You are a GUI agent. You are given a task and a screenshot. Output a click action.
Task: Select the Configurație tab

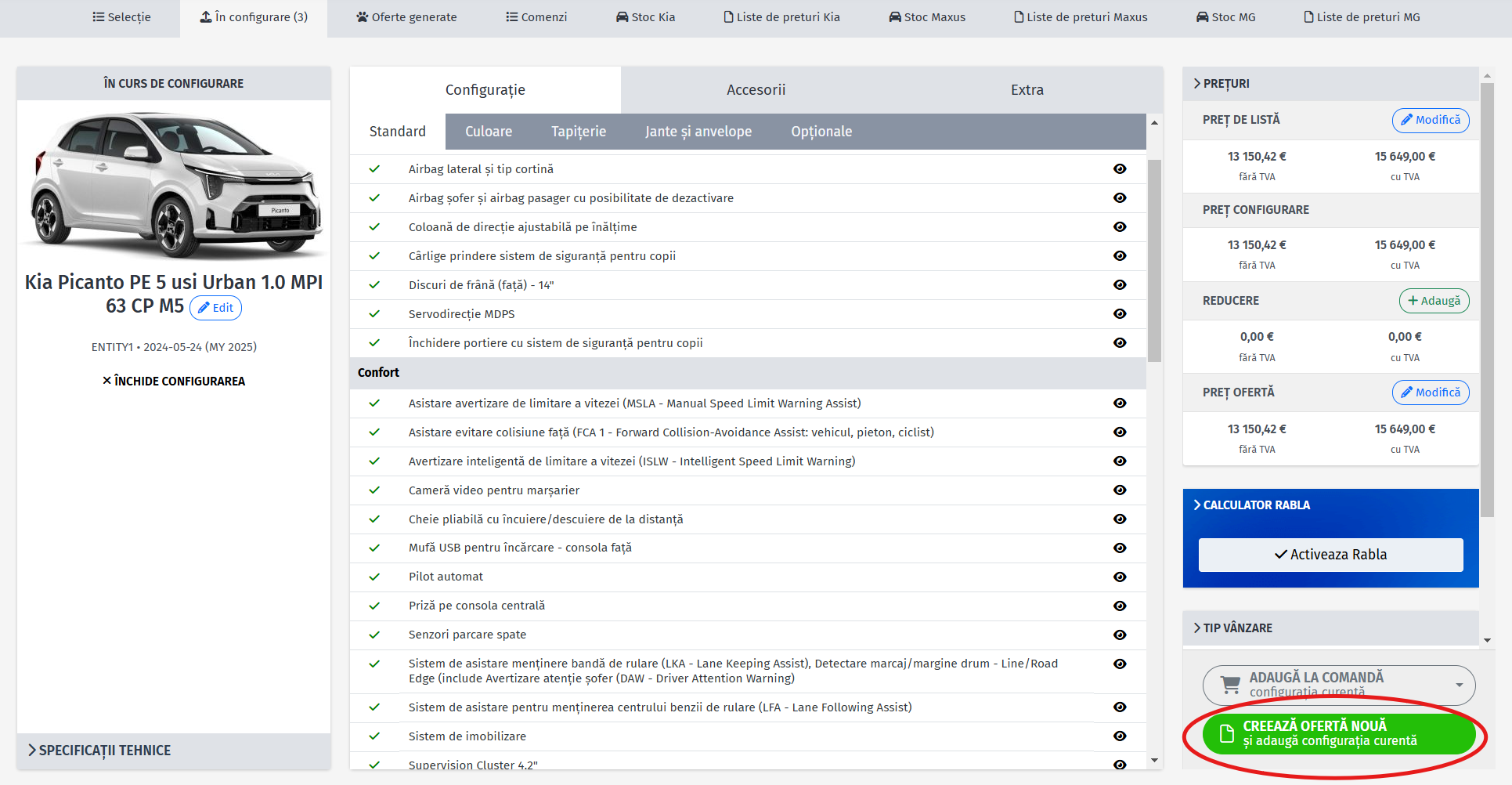tap(485, 90)
